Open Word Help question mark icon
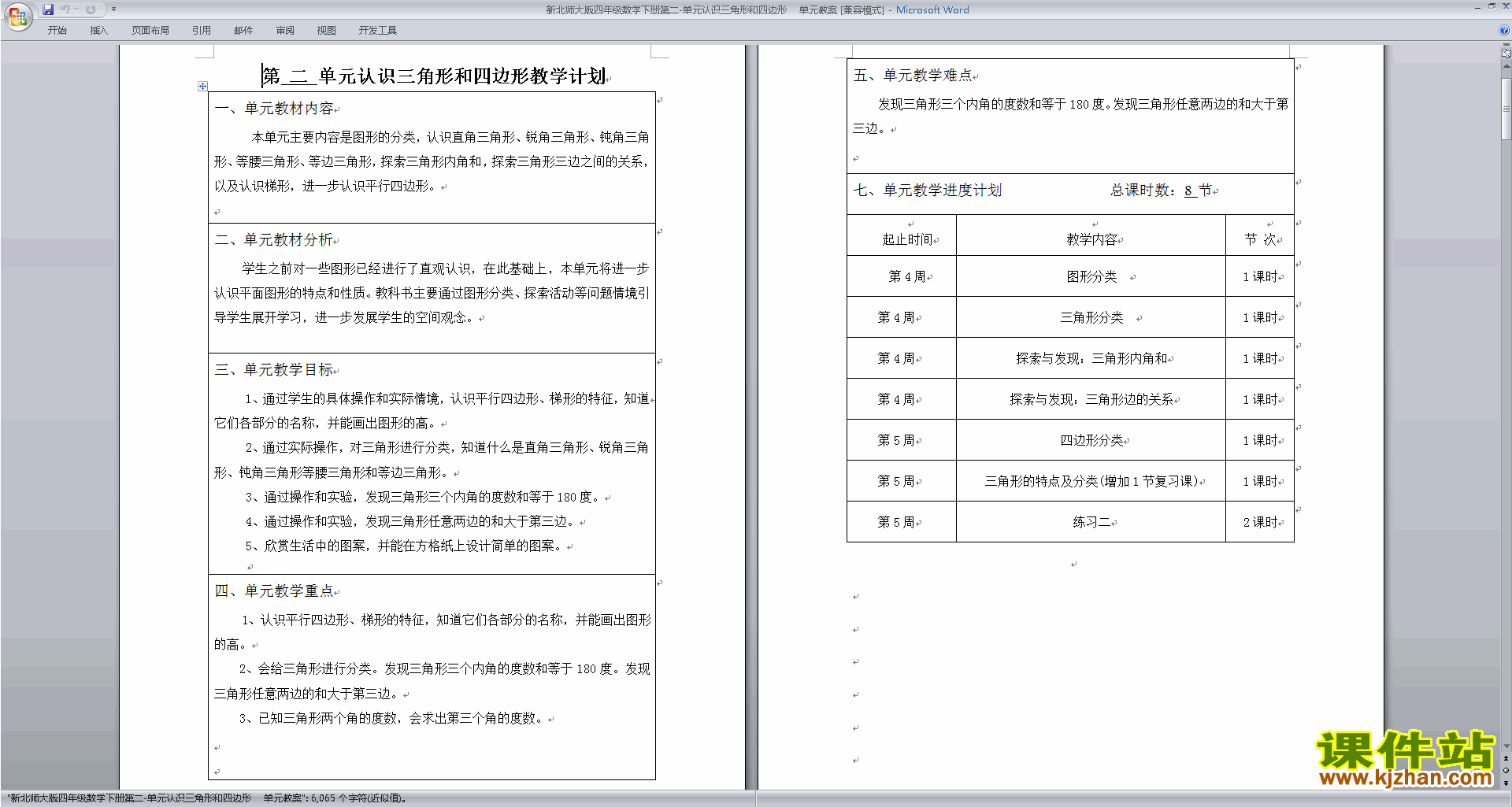 coord(1504,31)
